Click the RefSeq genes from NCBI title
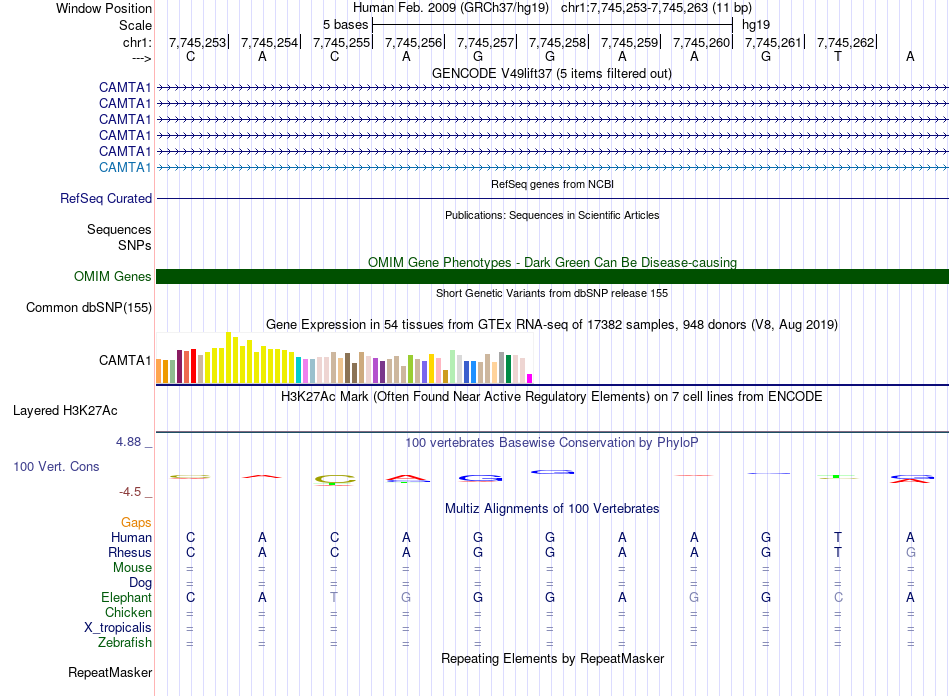Viewport: 950px width, 696px height. coord(552,184)
